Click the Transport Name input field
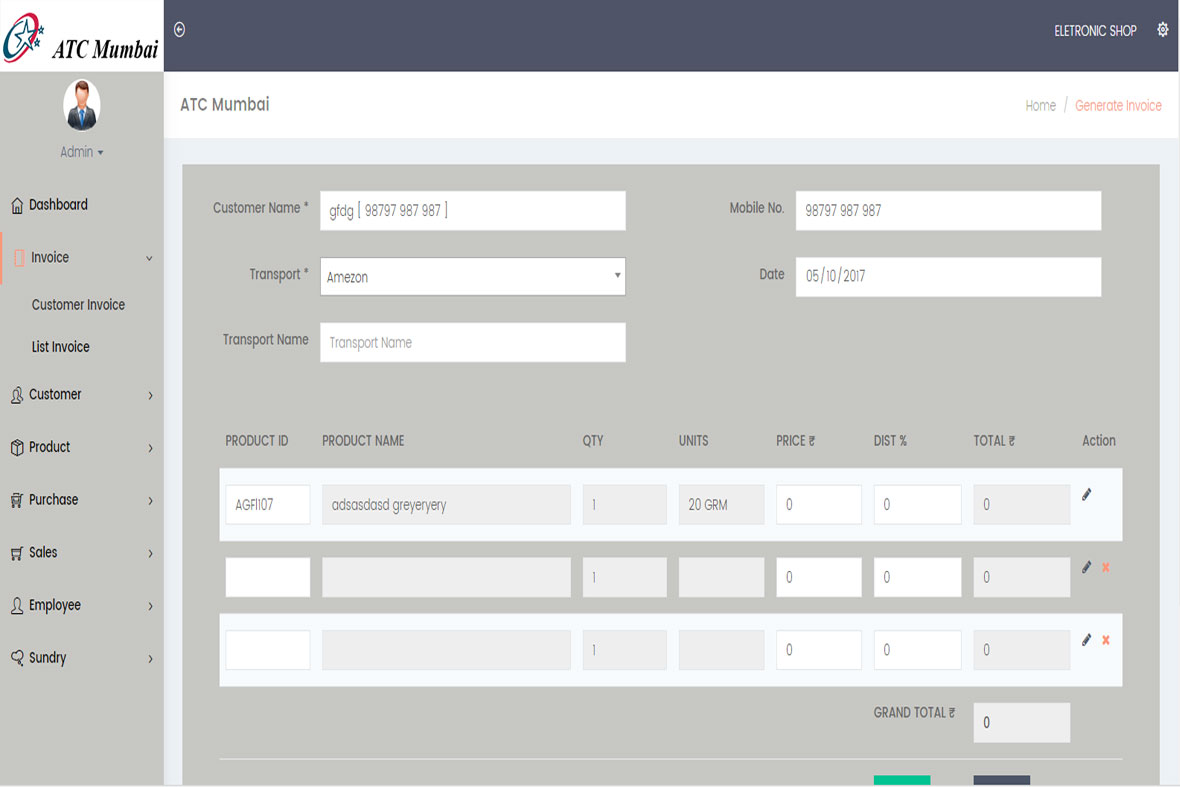The image size is (1180, 787). click(x=472, y=342)
